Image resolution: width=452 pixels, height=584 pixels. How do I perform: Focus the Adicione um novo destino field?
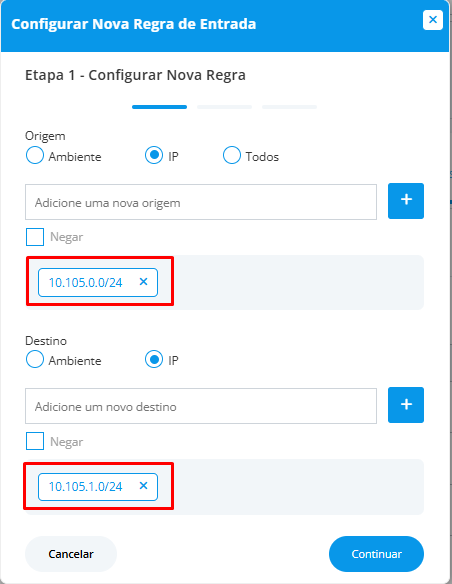tap(201, 406)
